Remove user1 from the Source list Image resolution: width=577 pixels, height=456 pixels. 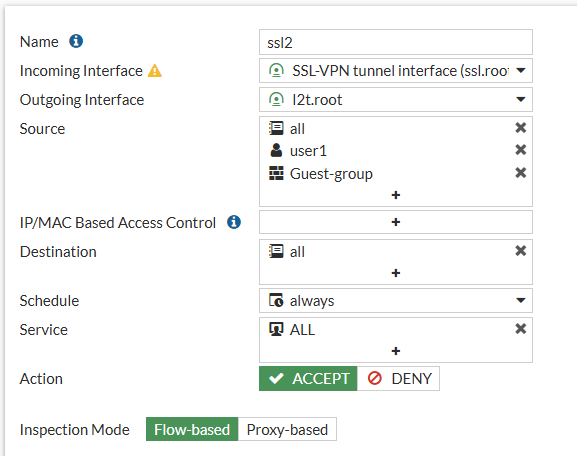(520, 150)
